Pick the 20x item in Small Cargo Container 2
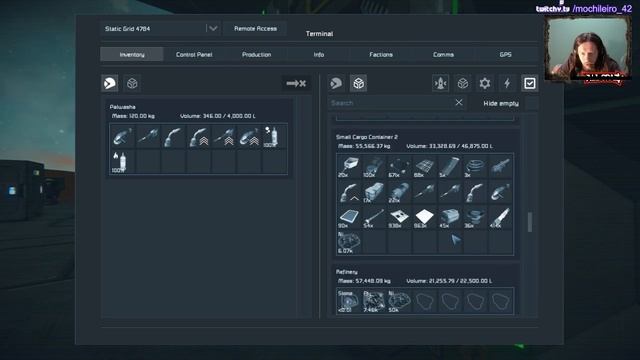Screen dimensions: 640x360 pyautogui.click(x=349, y=167)
